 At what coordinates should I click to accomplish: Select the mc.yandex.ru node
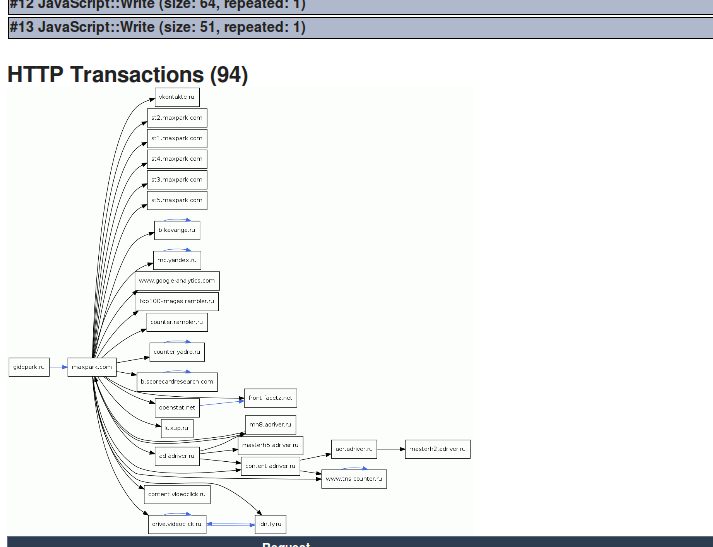pos(177,260)
